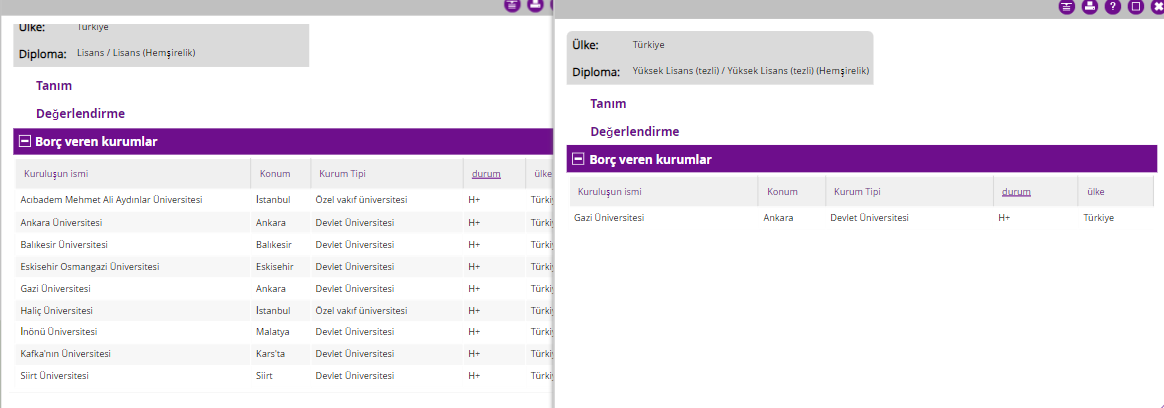Click the Siirt location cell
The image size is (1164, 408).
[x=264, y=376]
